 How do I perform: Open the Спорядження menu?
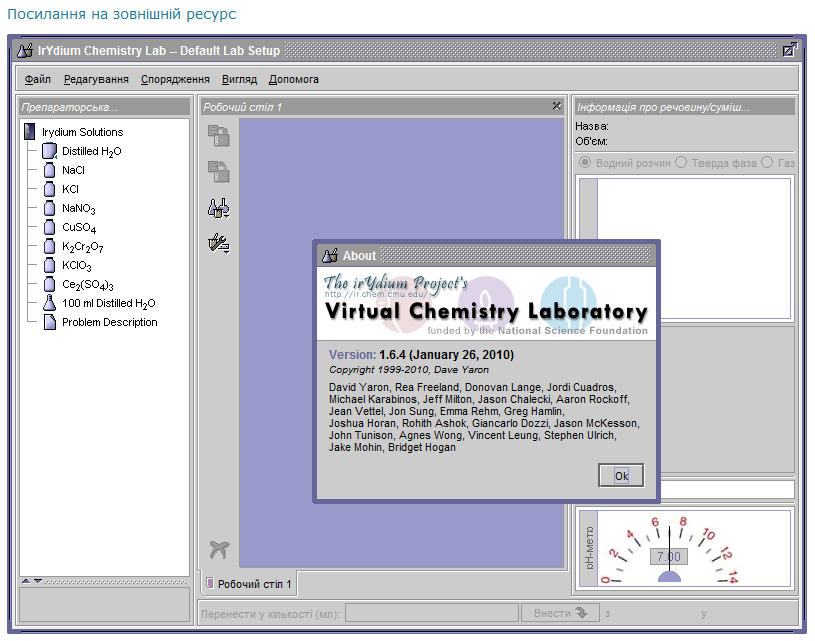point(175,79)
